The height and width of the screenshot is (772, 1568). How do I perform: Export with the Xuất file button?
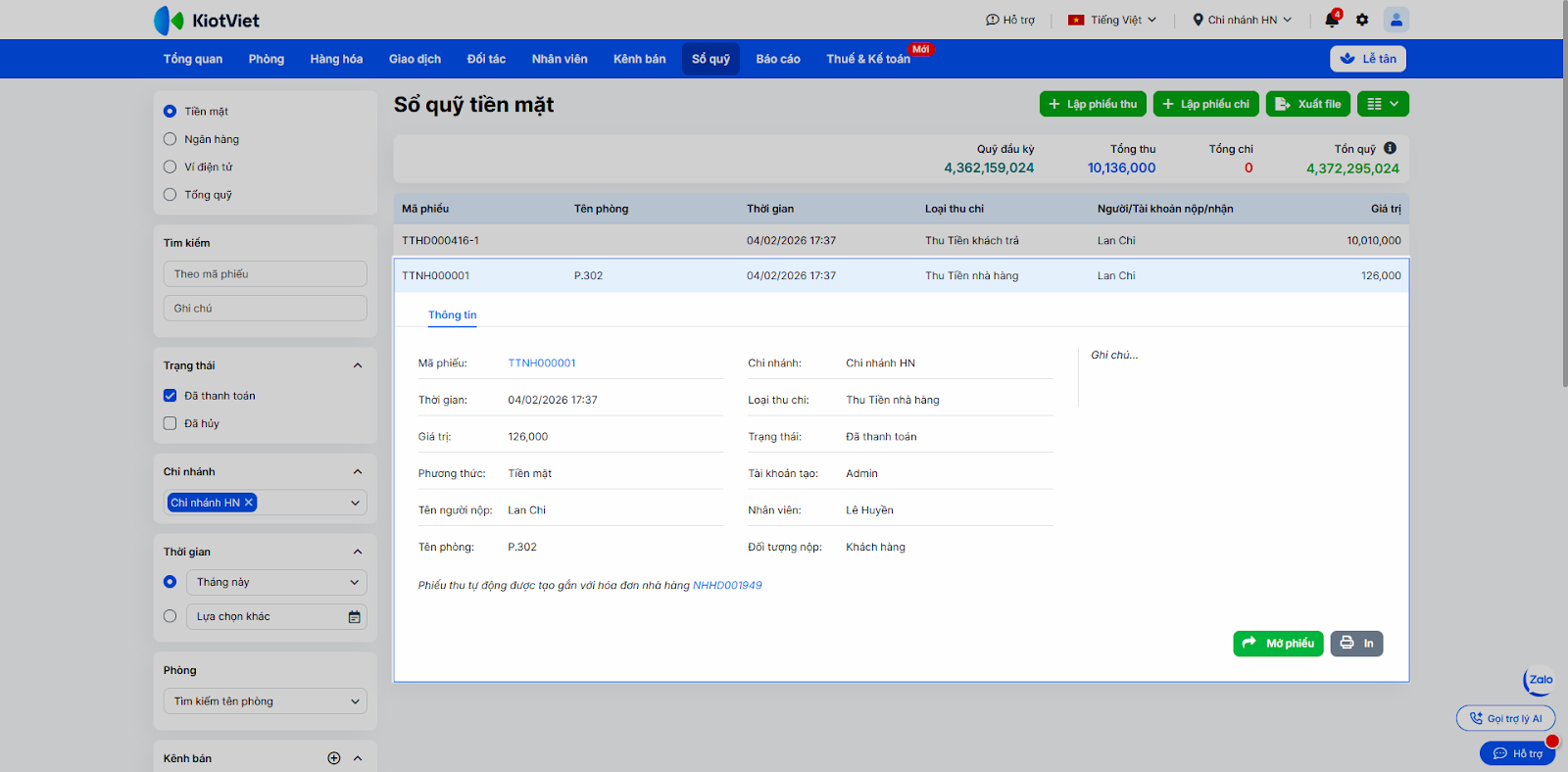(1308, 104)
